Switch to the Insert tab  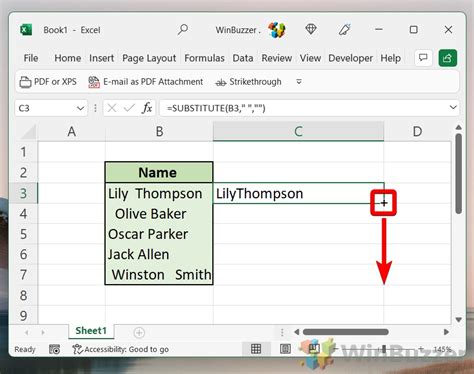click(101, 58)
